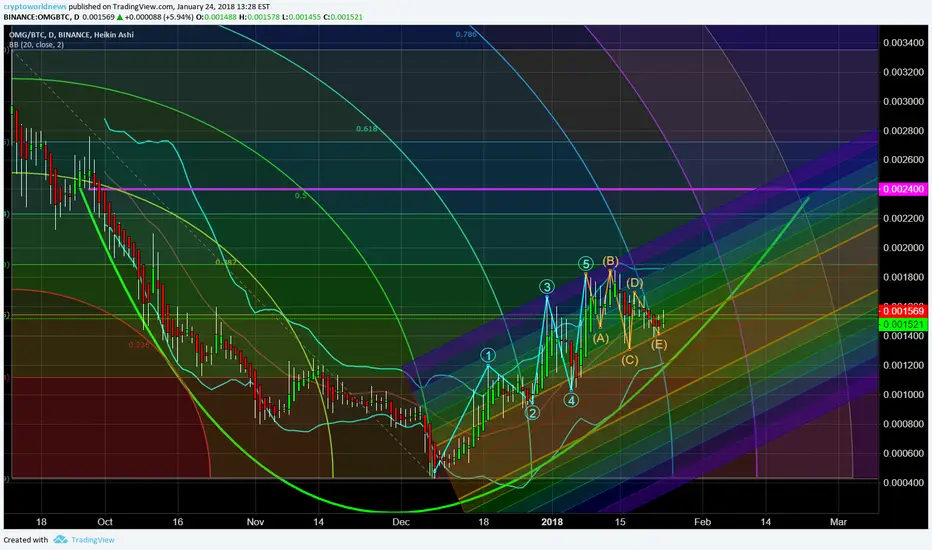Click the Nov date on the time axis
Image resolution: width=932 pixels, height=550 pixels.
coord(255,522)
